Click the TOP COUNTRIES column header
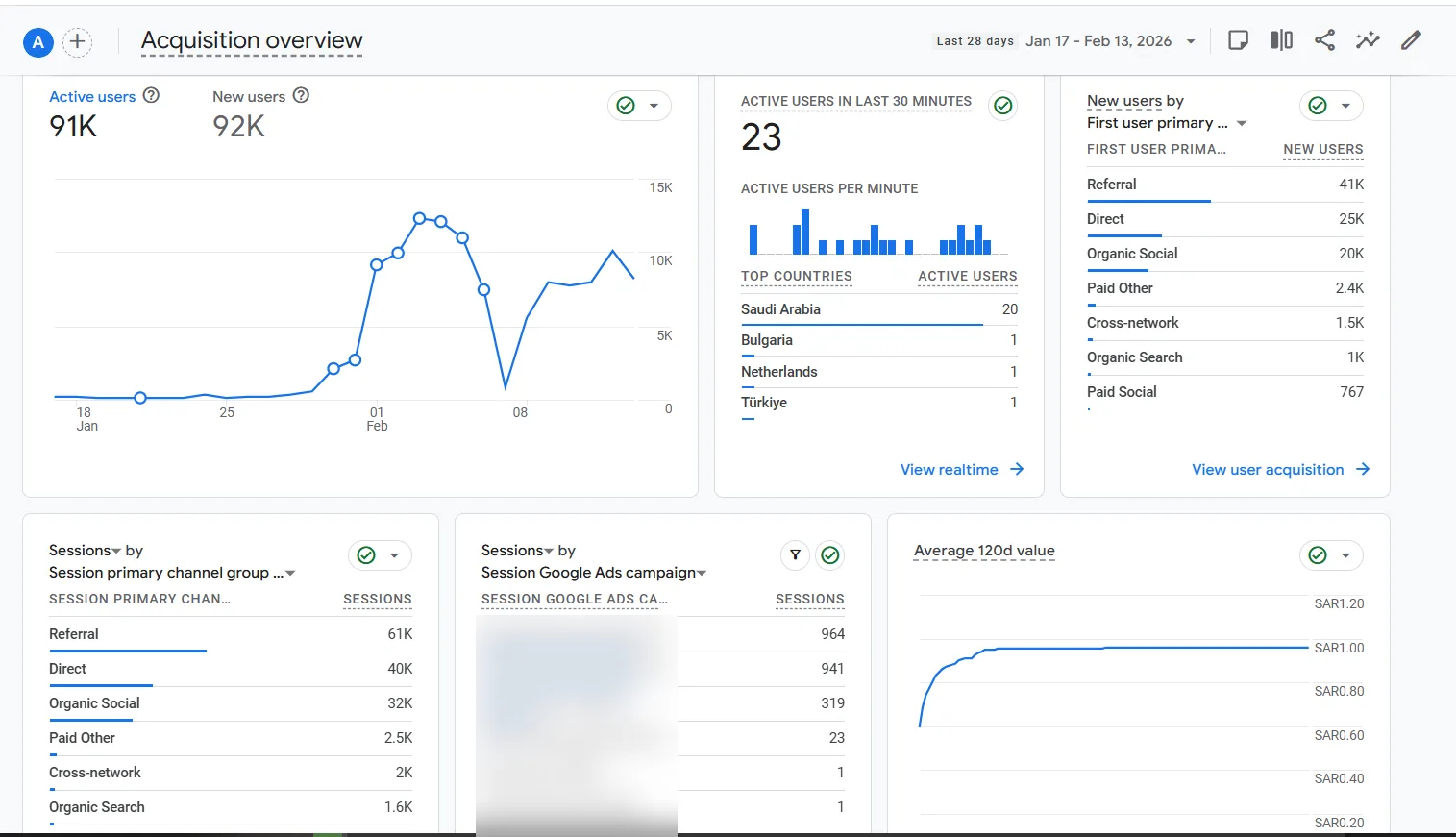The image size is (1456, 837). coord(797,276)
